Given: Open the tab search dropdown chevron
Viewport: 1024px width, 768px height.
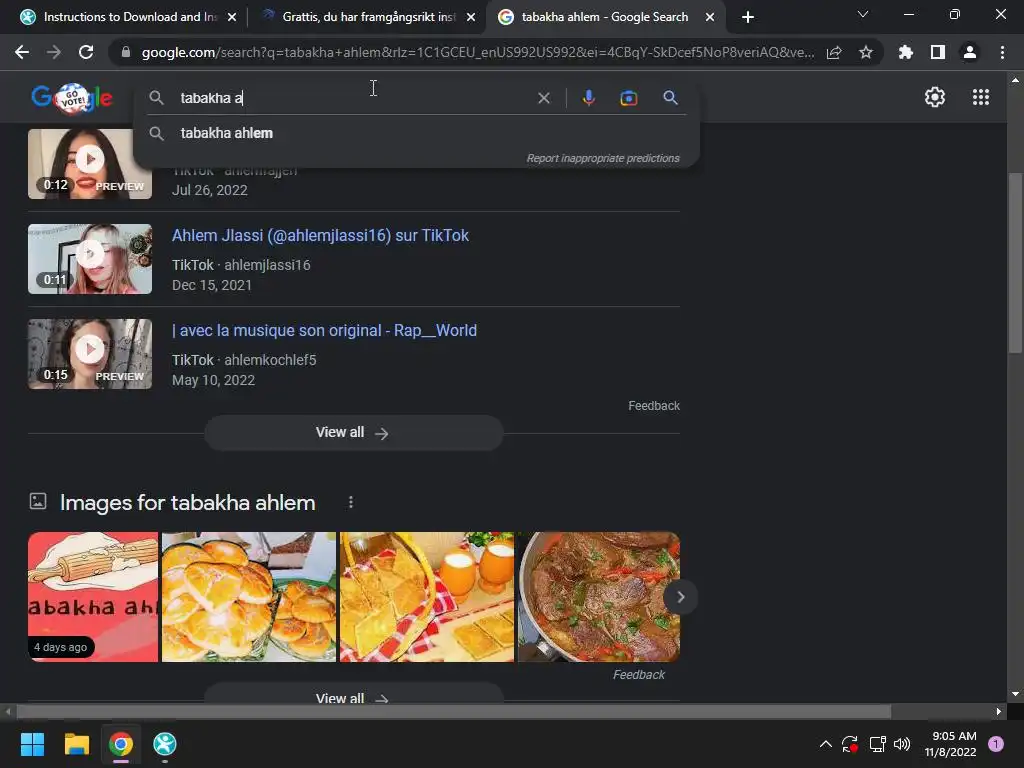Looking at the screenshot, I should coord(863,14).
